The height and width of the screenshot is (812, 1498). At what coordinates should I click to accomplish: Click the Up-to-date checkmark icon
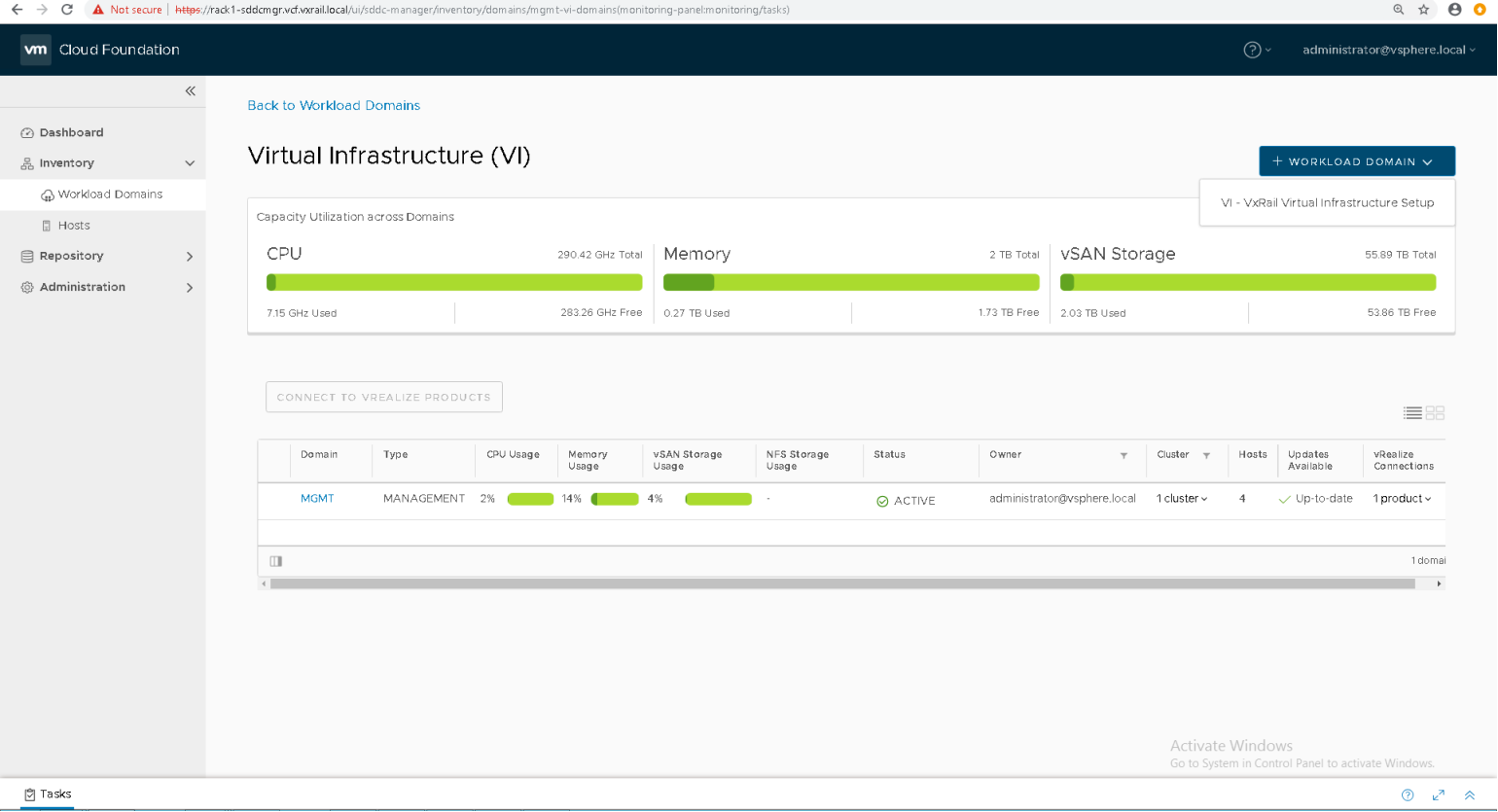(x=1284, y=499)
